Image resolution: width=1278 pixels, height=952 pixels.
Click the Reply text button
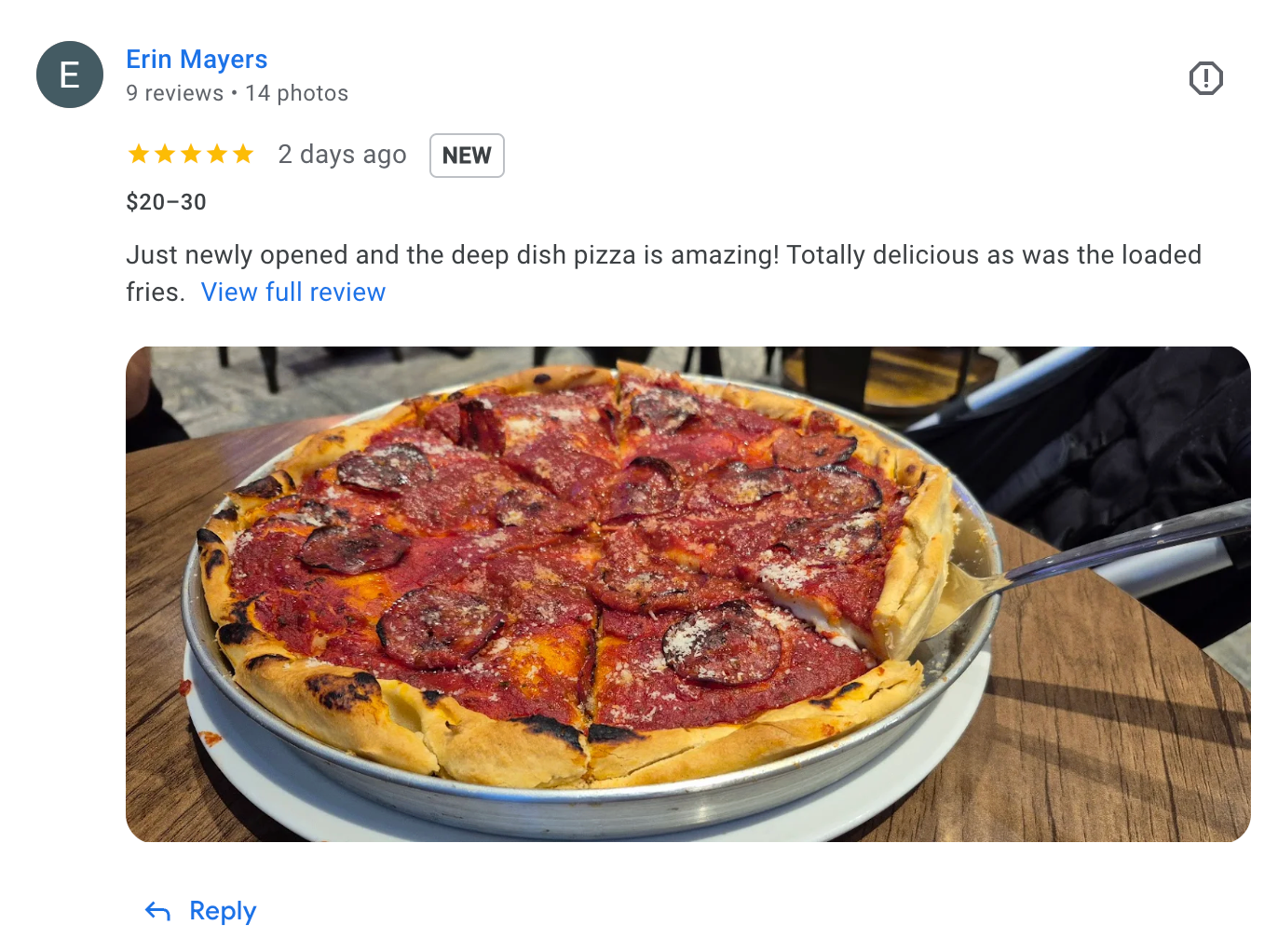point(223,911)
